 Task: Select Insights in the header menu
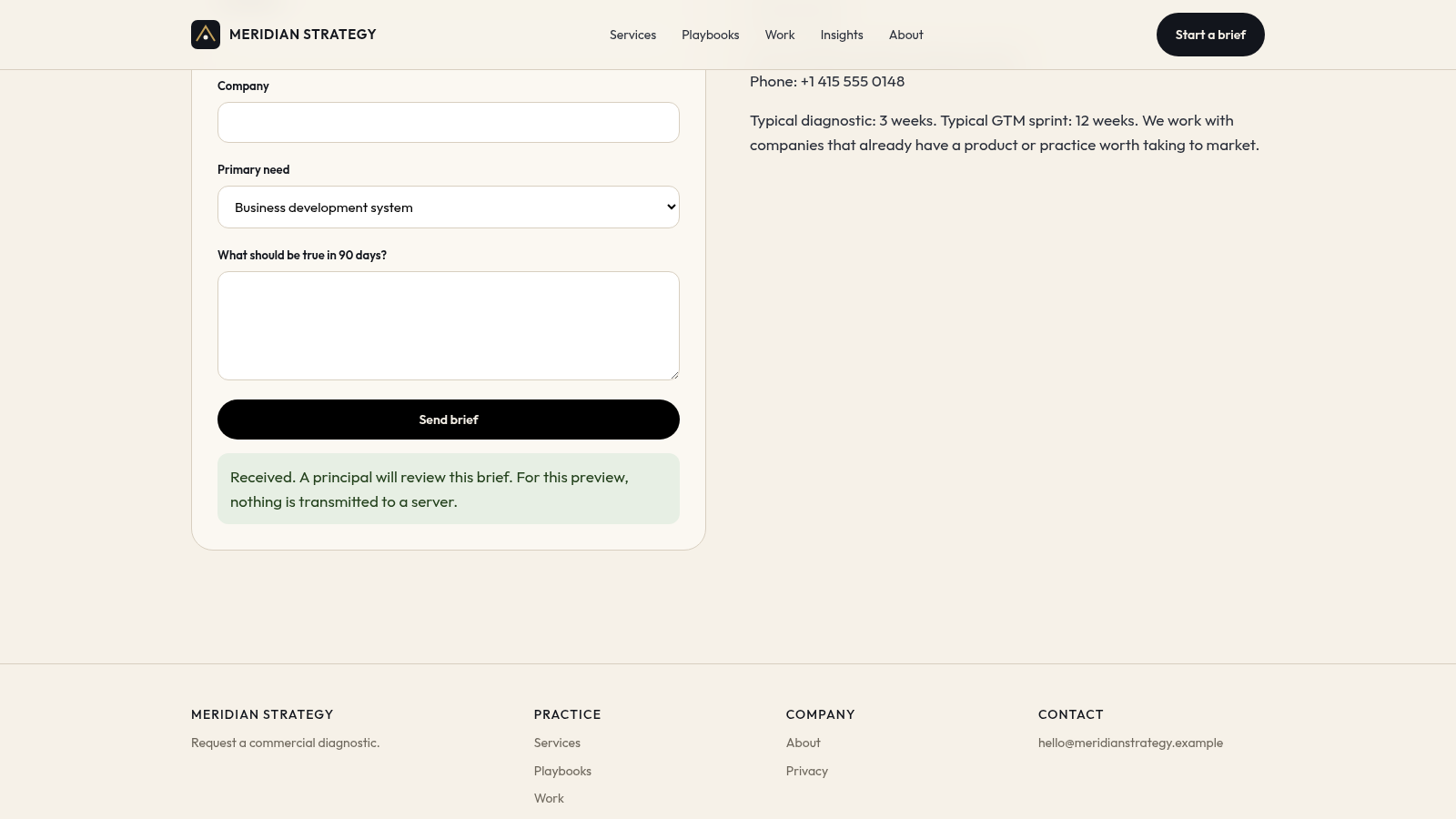(842, 35)
